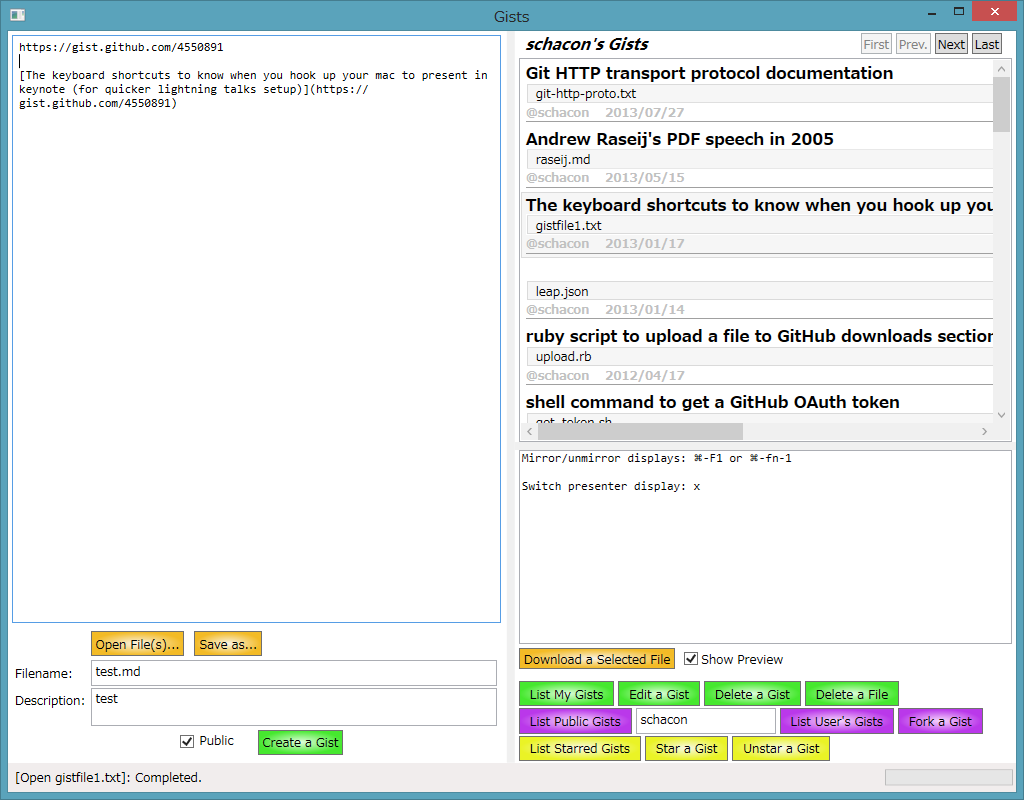Click the Delete a Gist button
This screenshot has height=800, width=1024.
pyautogui.click(x=752, y=694)
